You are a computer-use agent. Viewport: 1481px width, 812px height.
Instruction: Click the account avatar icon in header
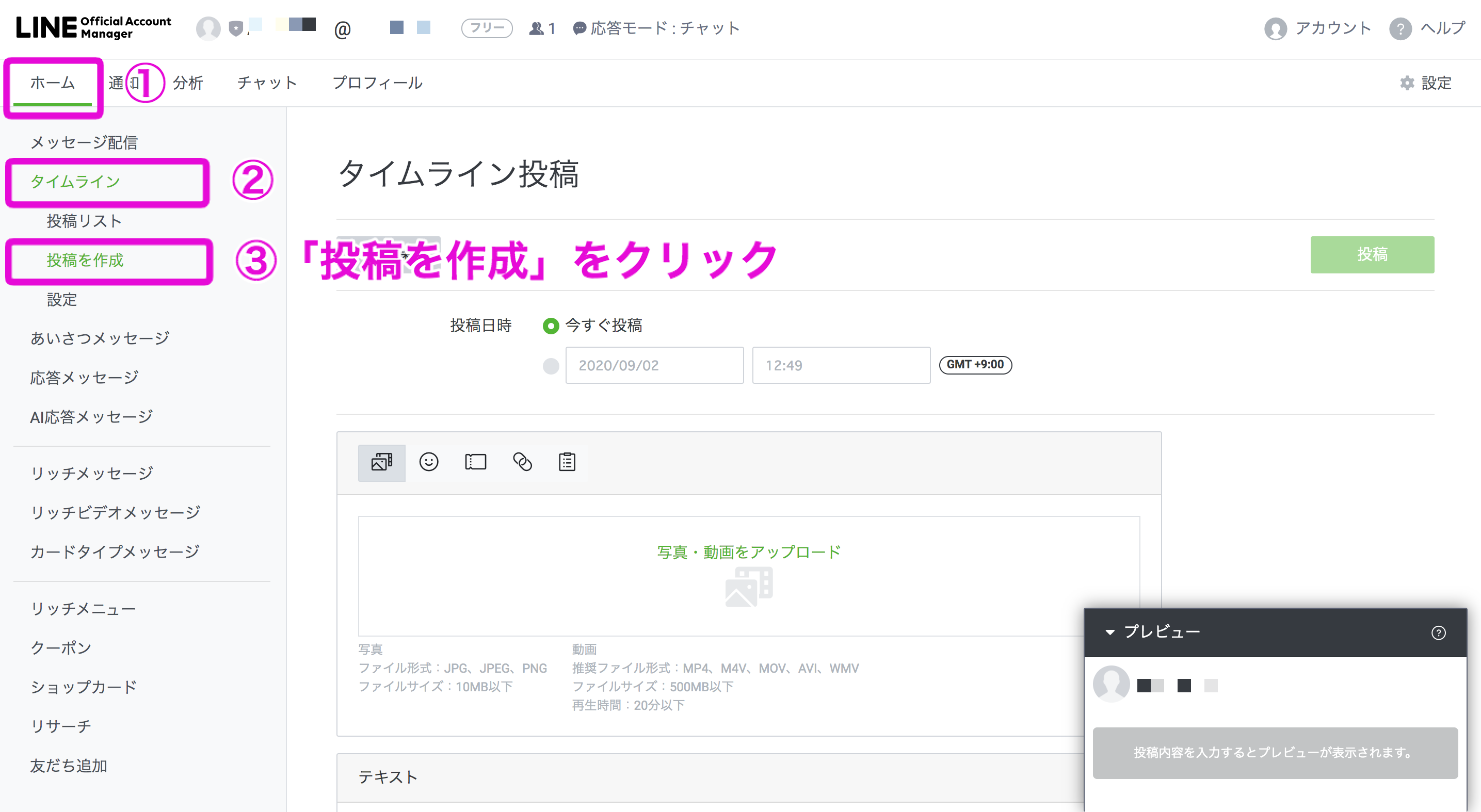point(1275,28)
